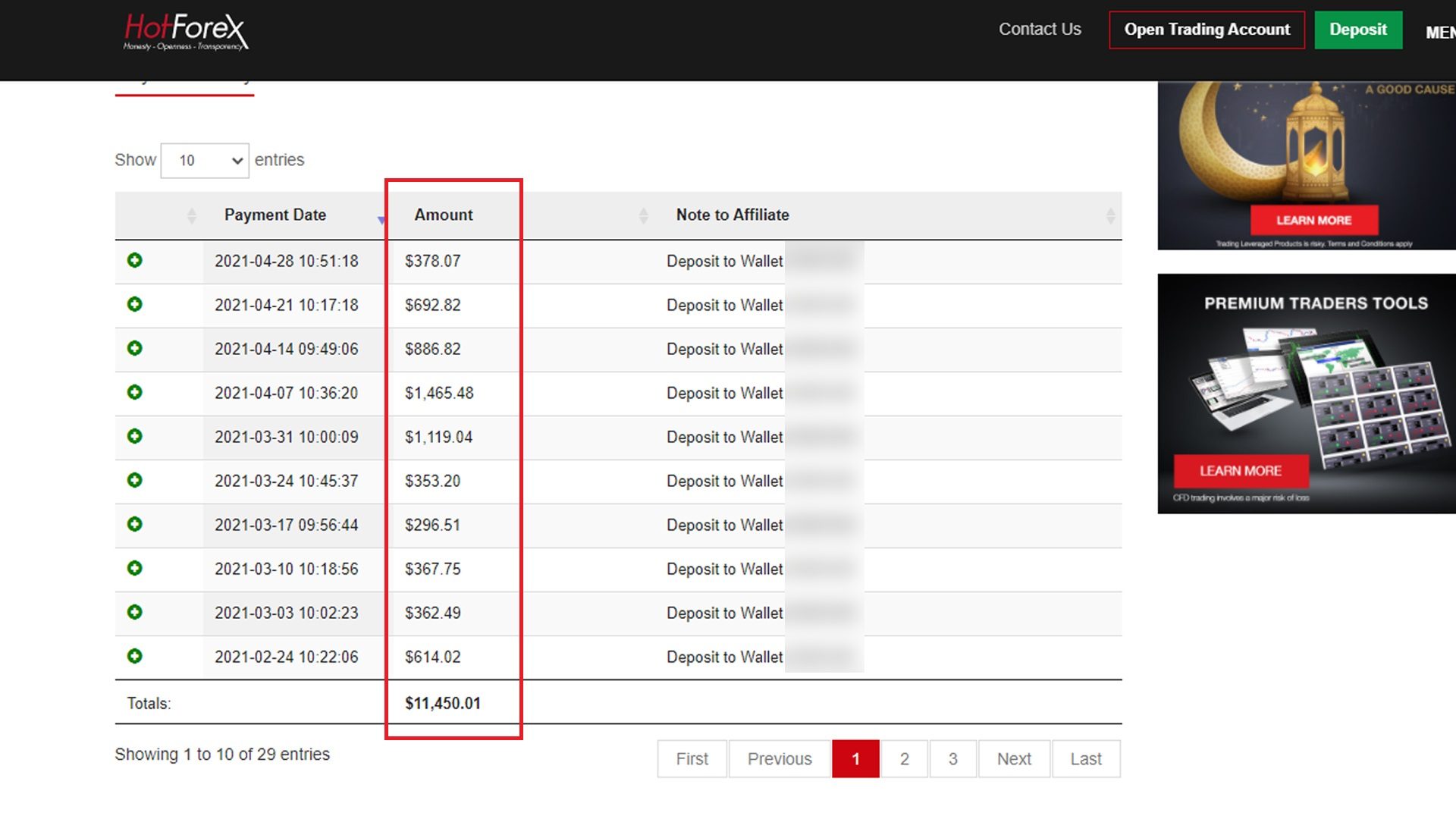Image resolution: width=1456 pixels, height=819 pixels.
Task: Click plus icon beside 2021-03-31 payment
Action: pos(135,437)
